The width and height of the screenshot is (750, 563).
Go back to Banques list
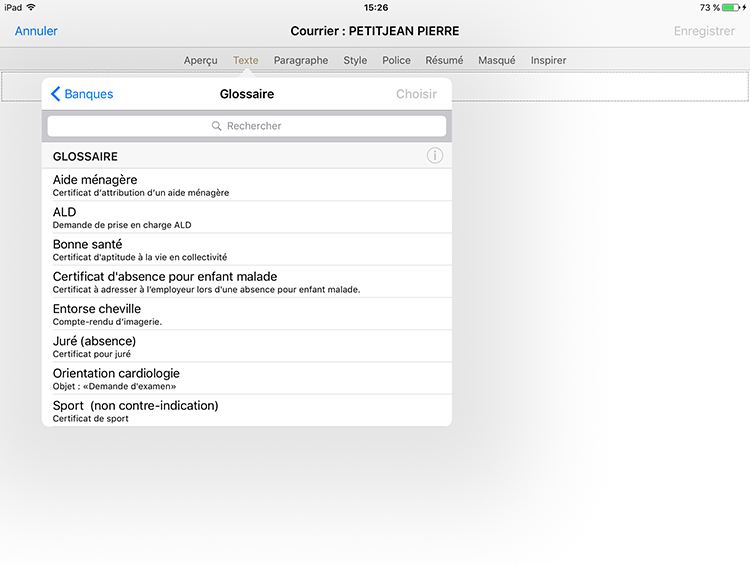coord(82,94)
